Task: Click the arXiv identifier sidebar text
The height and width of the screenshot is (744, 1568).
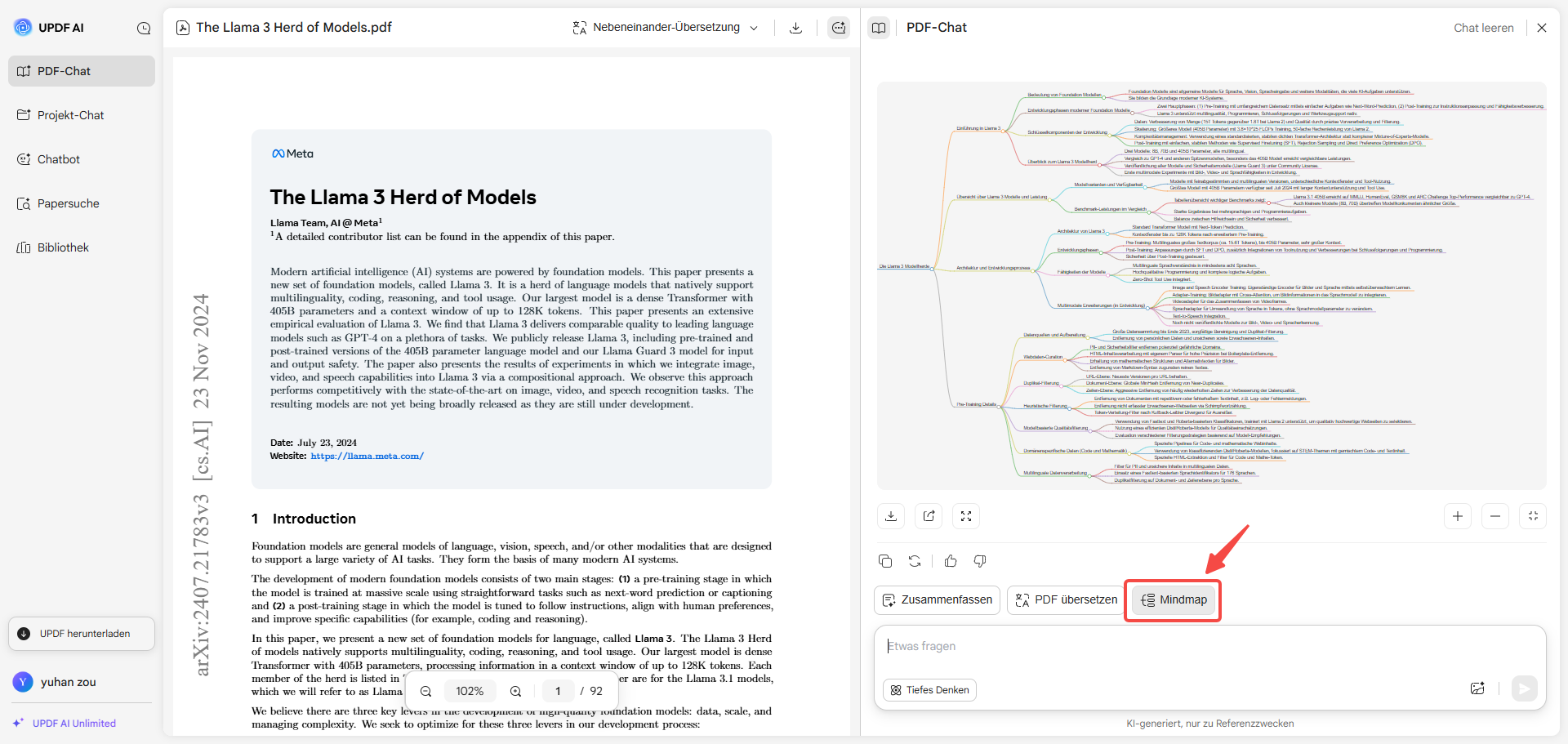Action: point(201,485)
